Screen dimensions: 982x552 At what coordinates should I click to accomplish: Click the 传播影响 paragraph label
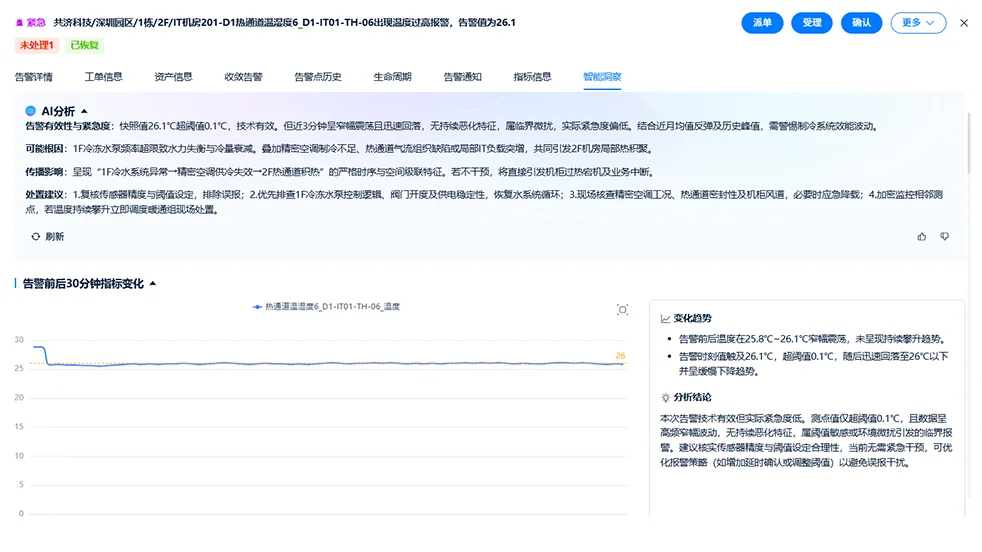pyautogui.click(x=45, y=172)
